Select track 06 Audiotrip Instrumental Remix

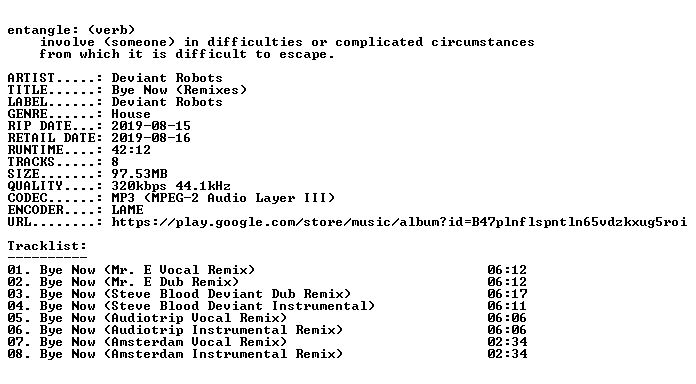pos(267,330)
